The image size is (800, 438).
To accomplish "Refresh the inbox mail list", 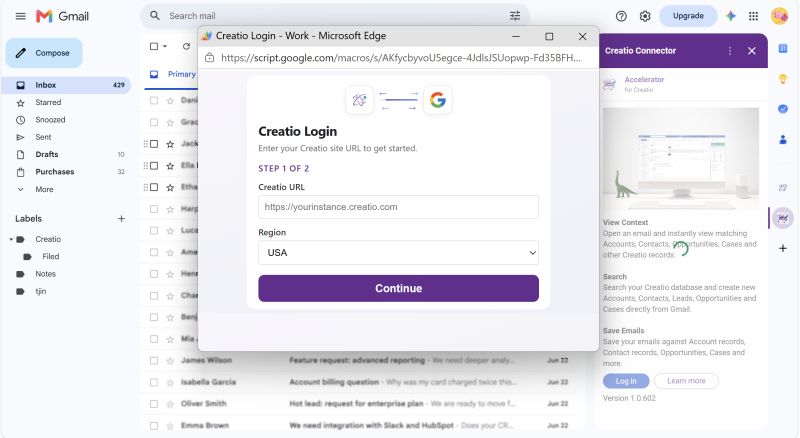I will 186,46.
